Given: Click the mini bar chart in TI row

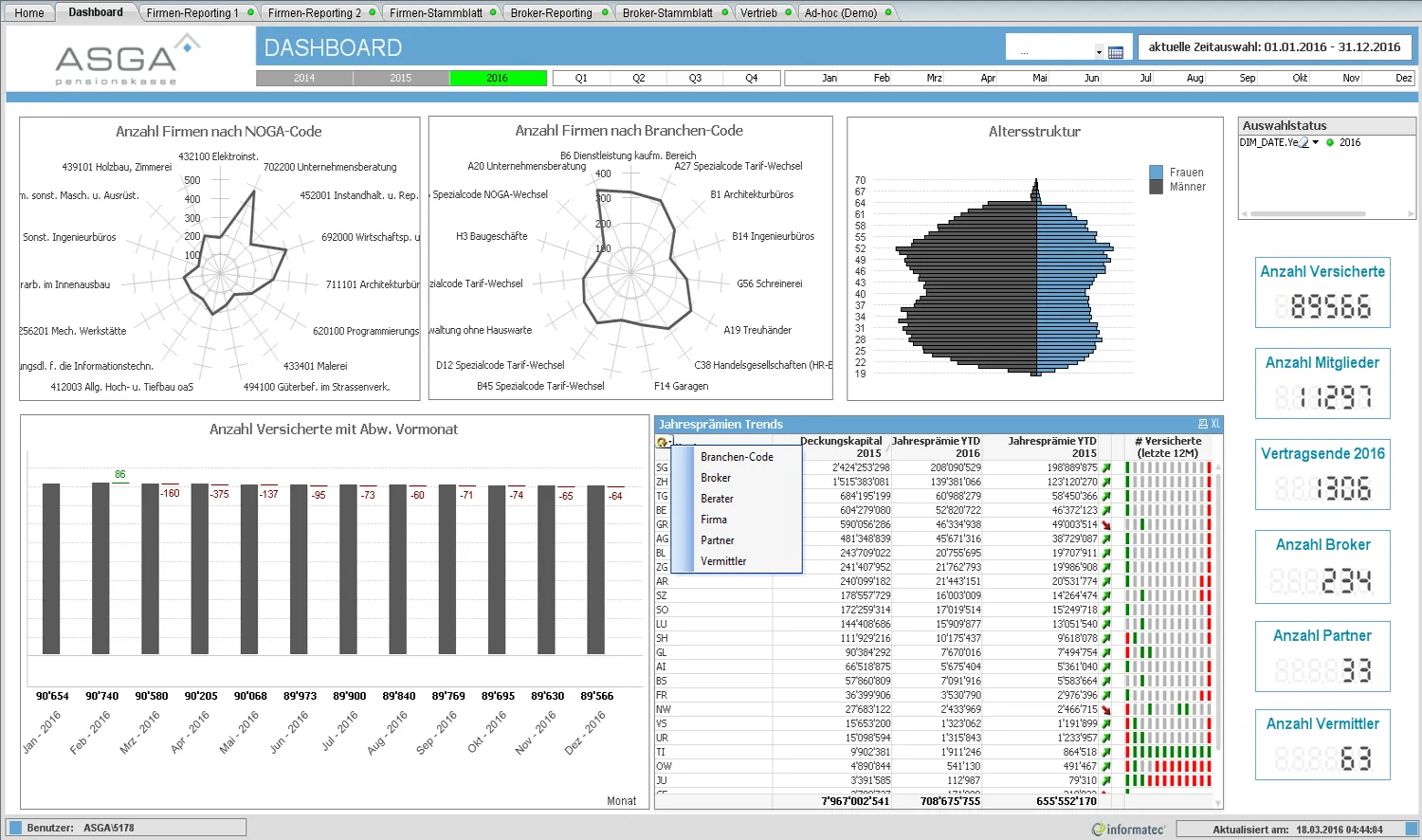Looking at the screenshot, I should pos(1169,752).
